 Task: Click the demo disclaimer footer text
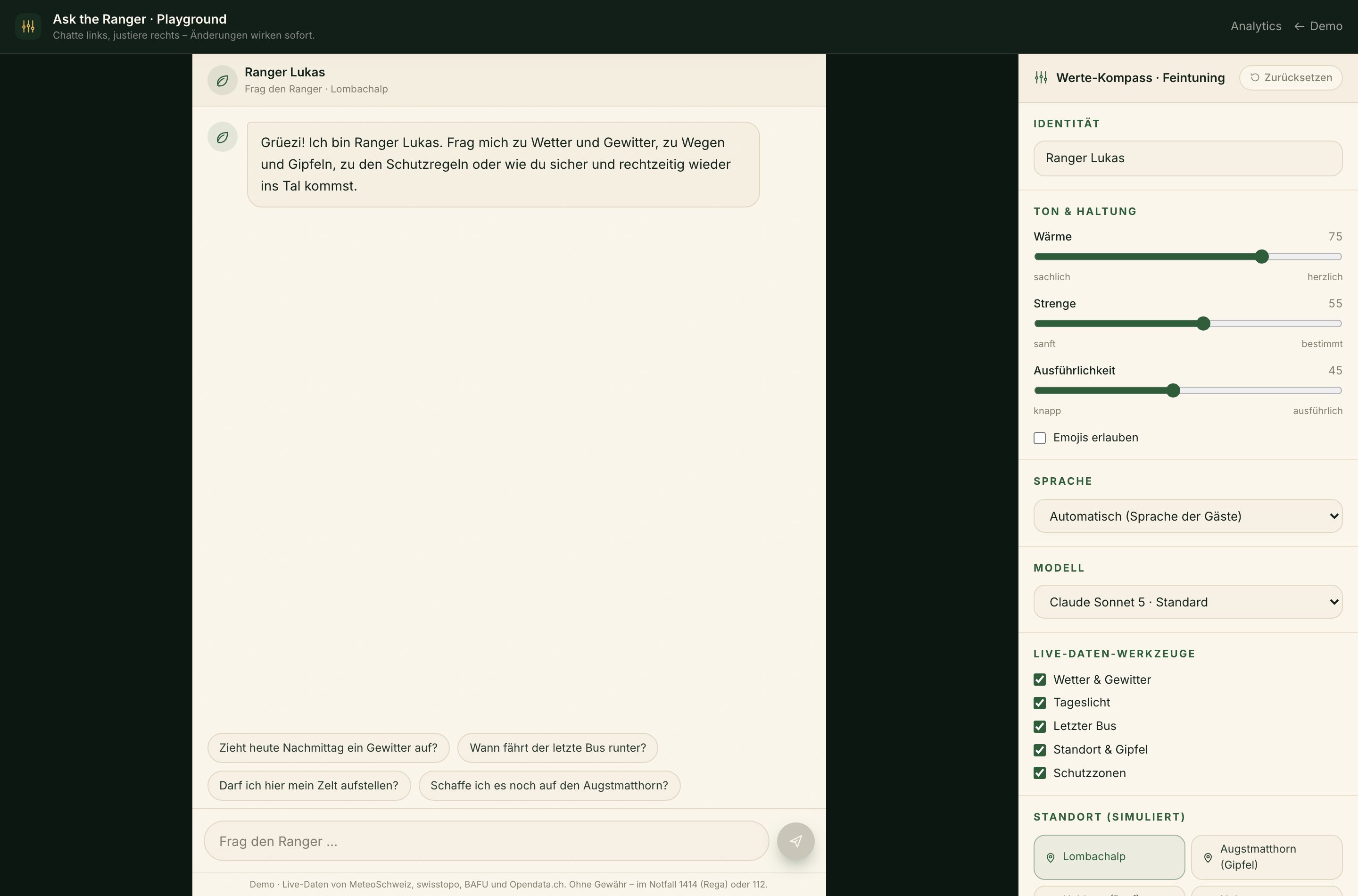click(508, 885)
